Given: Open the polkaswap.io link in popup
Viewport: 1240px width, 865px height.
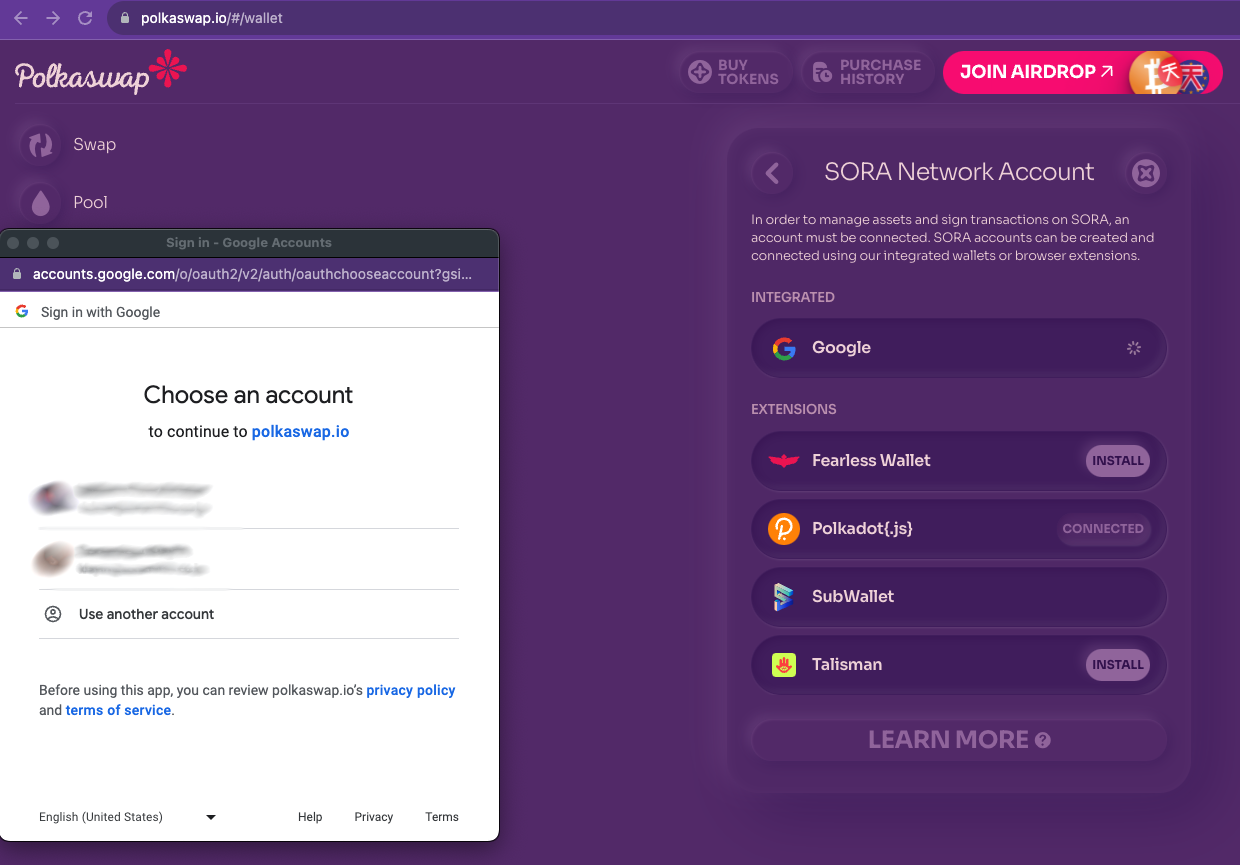Looking at the screenshot, I should [300, 432].
